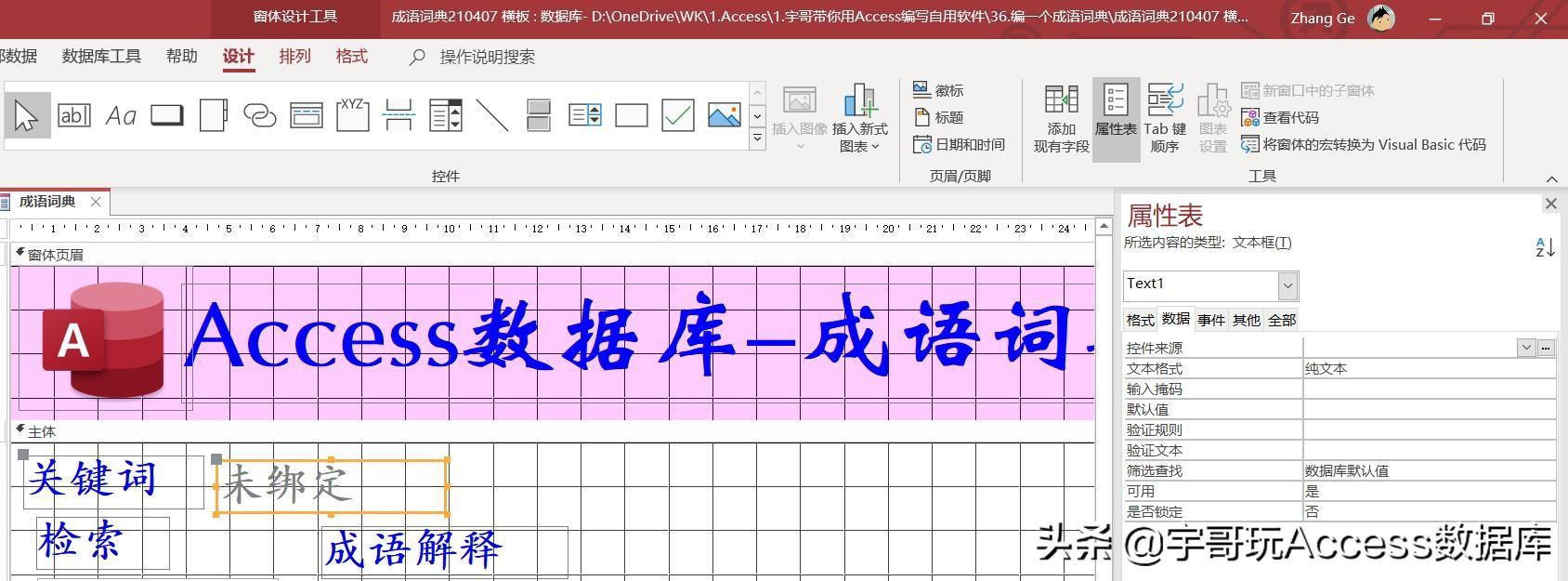Viewport: 1568px width, 581px height.
Task: Click the 控件来源 builder (...) button
Action: (x=1546, y=348)
